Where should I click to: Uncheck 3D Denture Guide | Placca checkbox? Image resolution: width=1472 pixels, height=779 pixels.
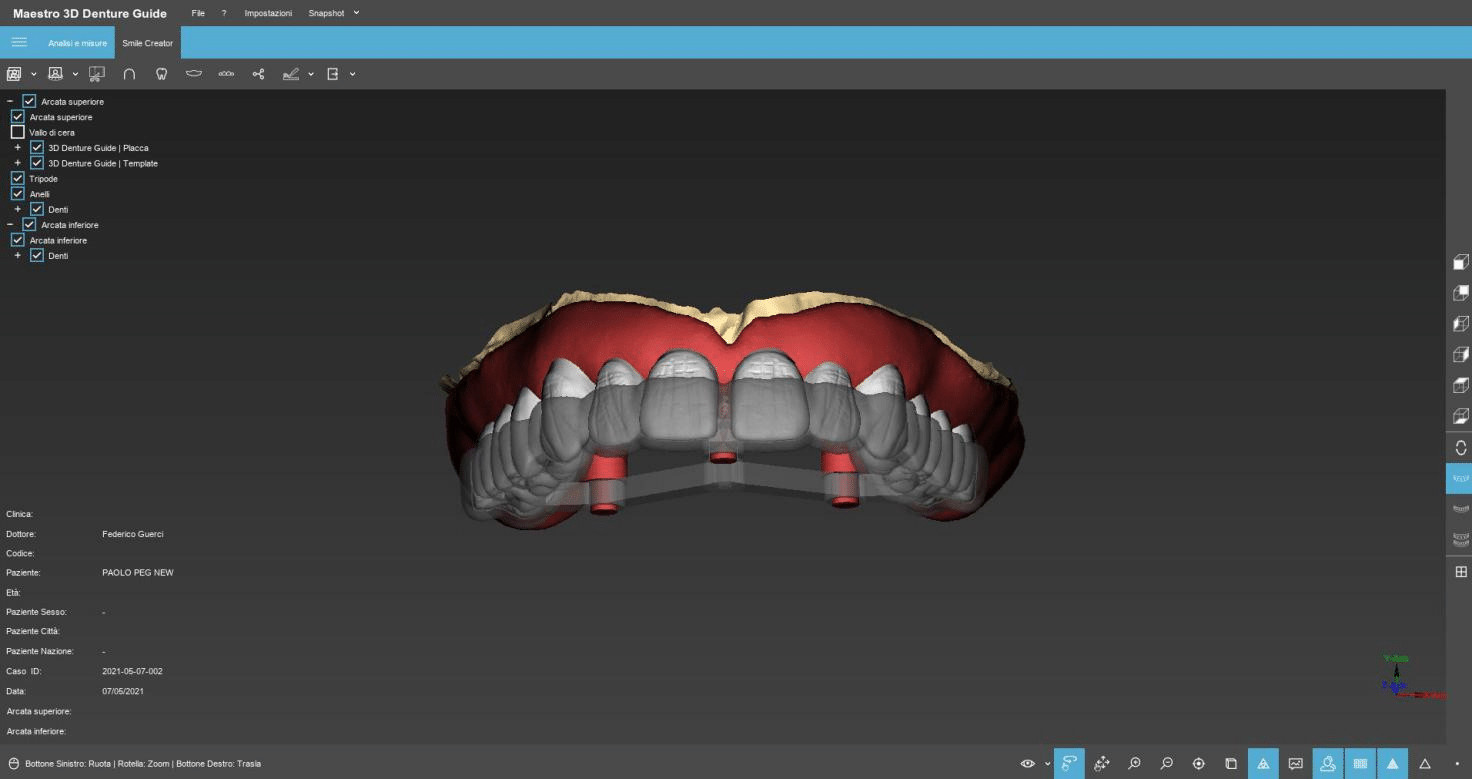(37, 147)
